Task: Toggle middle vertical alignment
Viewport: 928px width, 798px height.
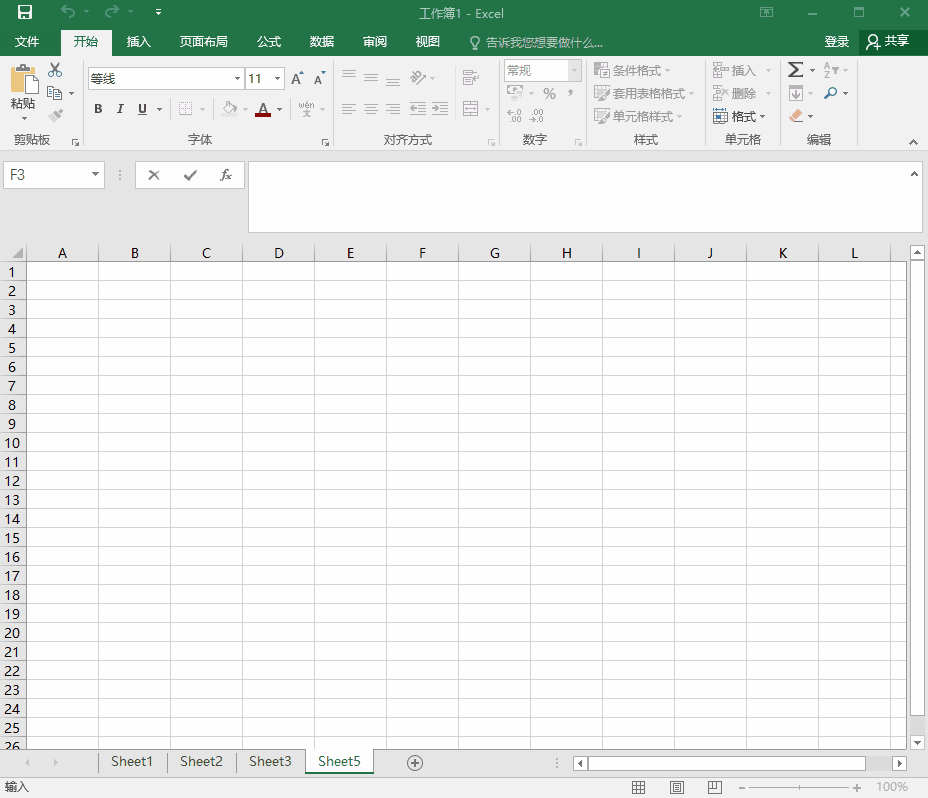Action: tap(371, 78)
